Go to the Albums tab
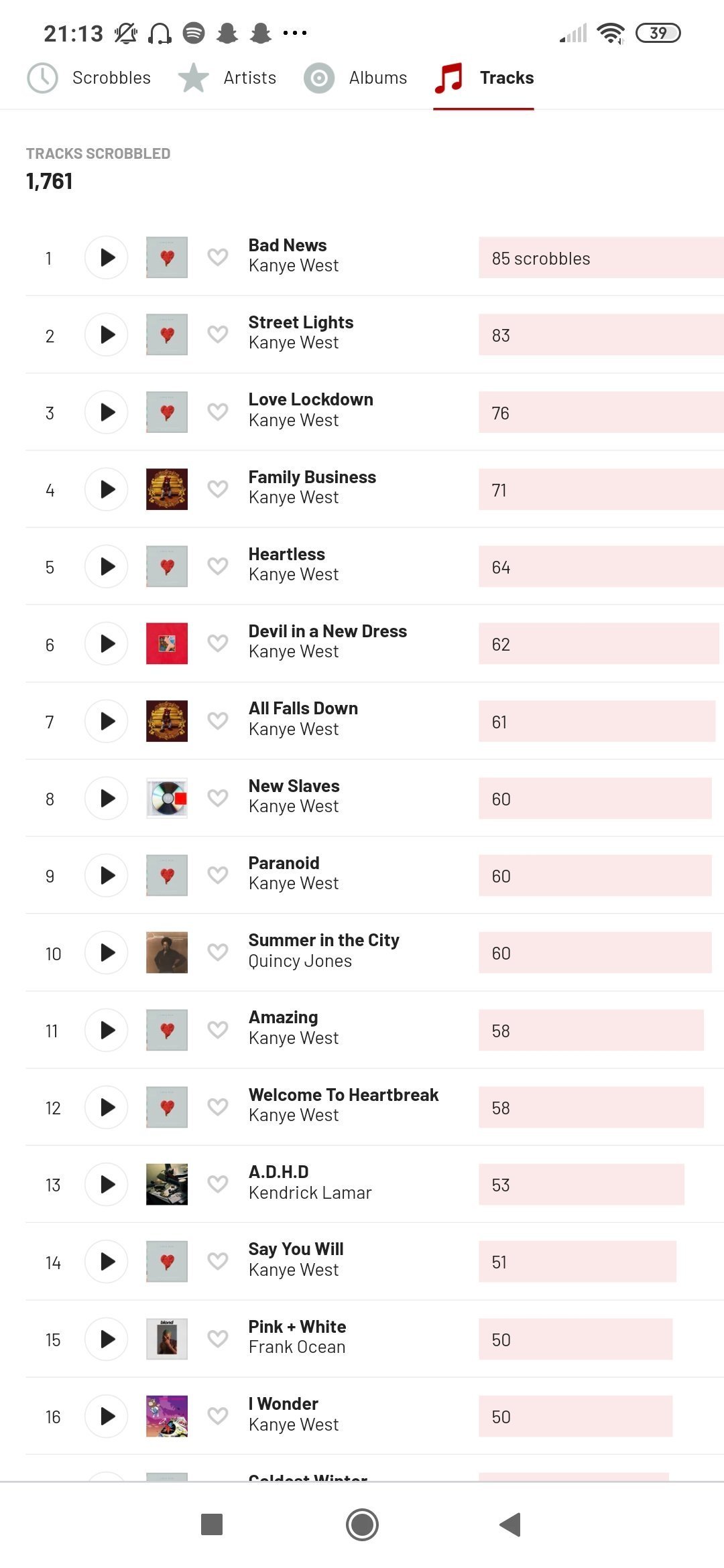 pyautogui.click(x=356, y=78)
